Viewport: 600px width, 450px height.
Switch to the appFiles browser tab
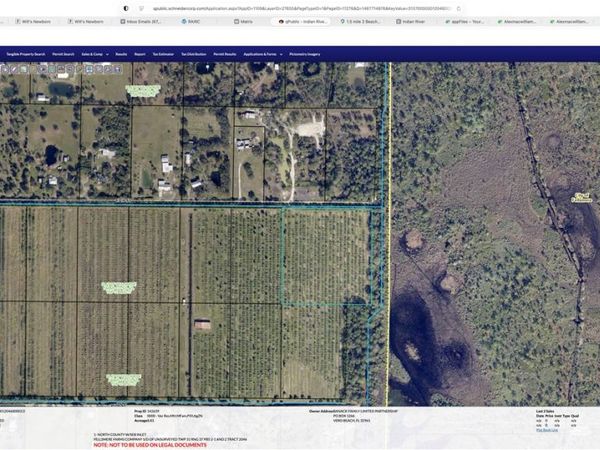click(464, 21)
